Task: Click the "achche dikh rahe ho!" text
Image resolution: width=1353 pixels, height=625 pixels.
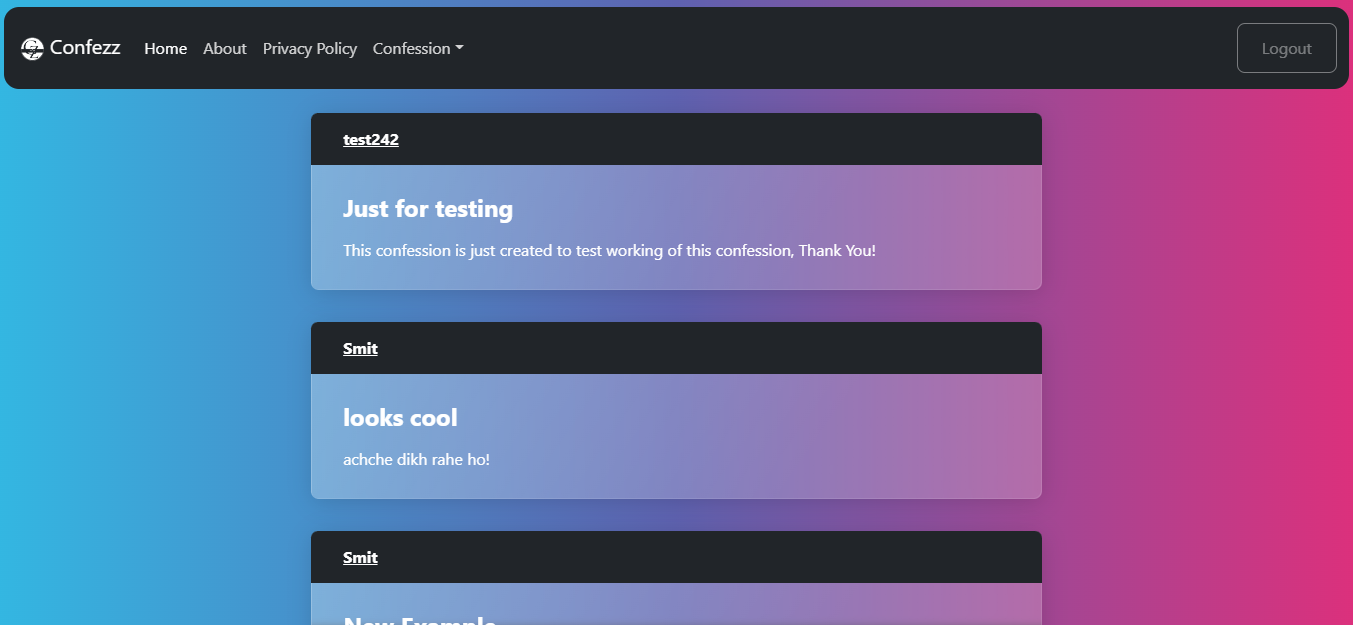Action: (x=416, y=460)
